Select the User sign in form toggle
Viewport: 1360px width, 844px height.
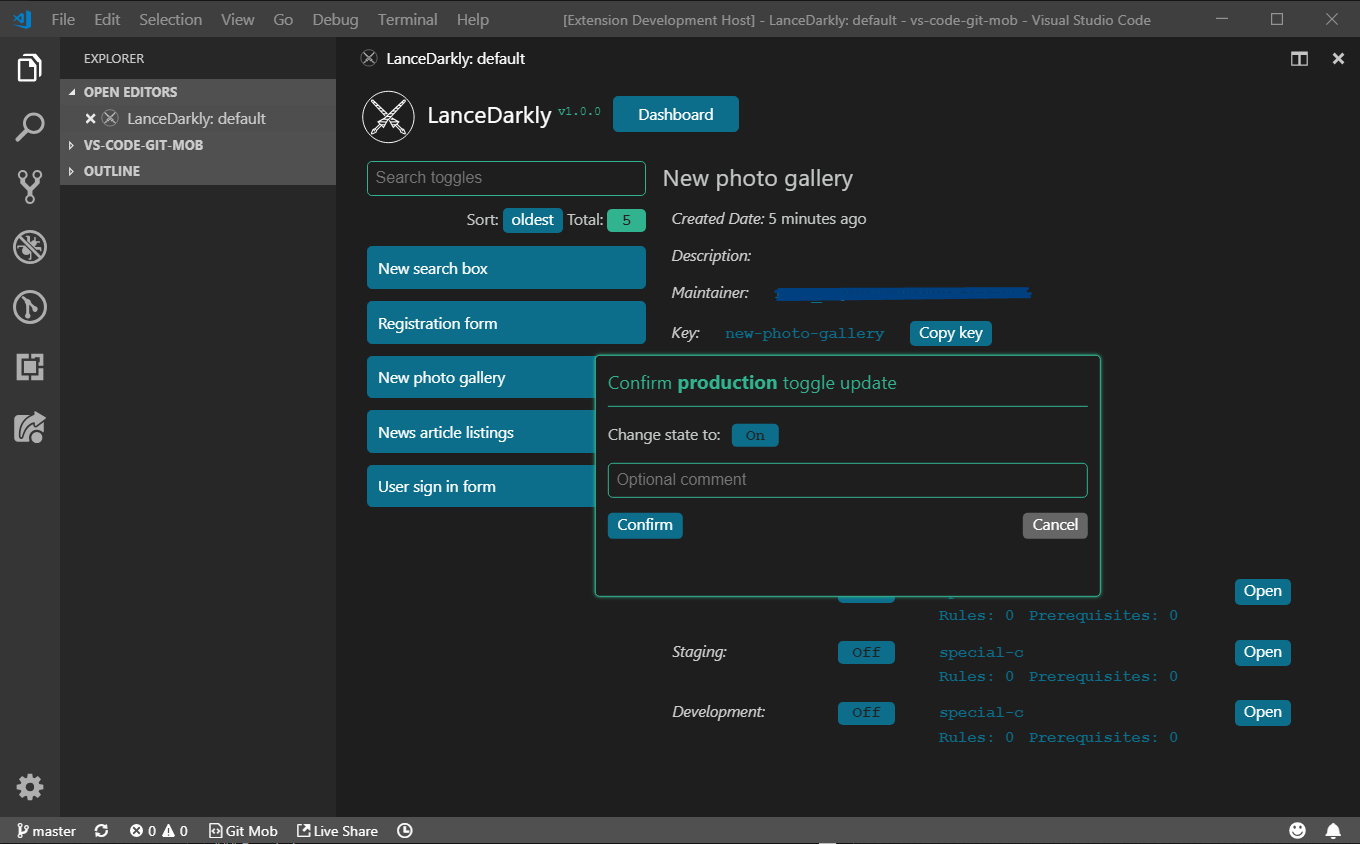481,486
